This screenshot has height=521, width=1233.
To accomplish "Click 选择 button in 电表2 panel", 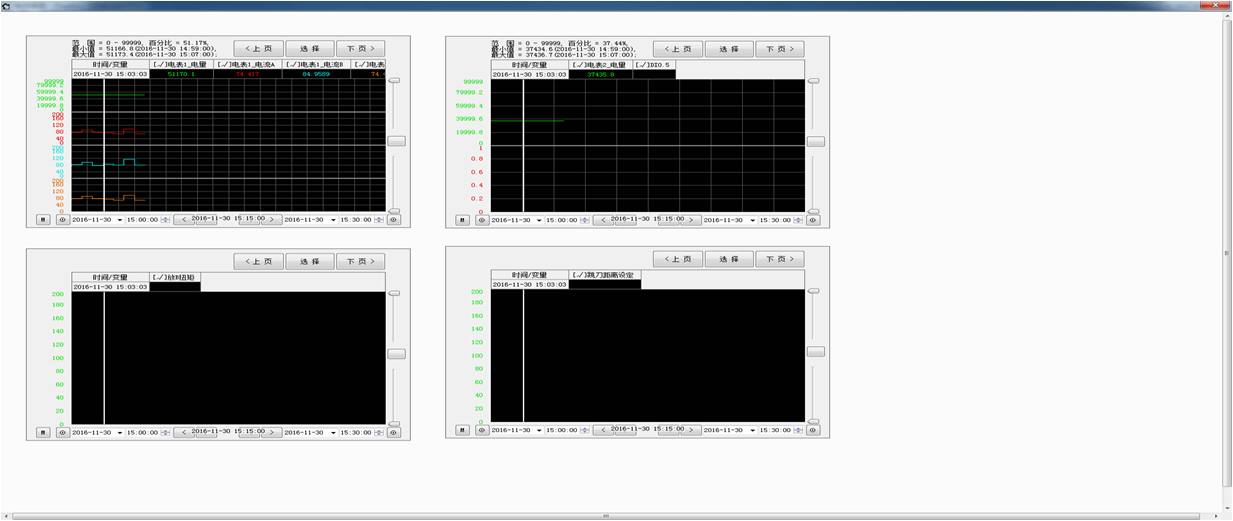I will [730, 48].
